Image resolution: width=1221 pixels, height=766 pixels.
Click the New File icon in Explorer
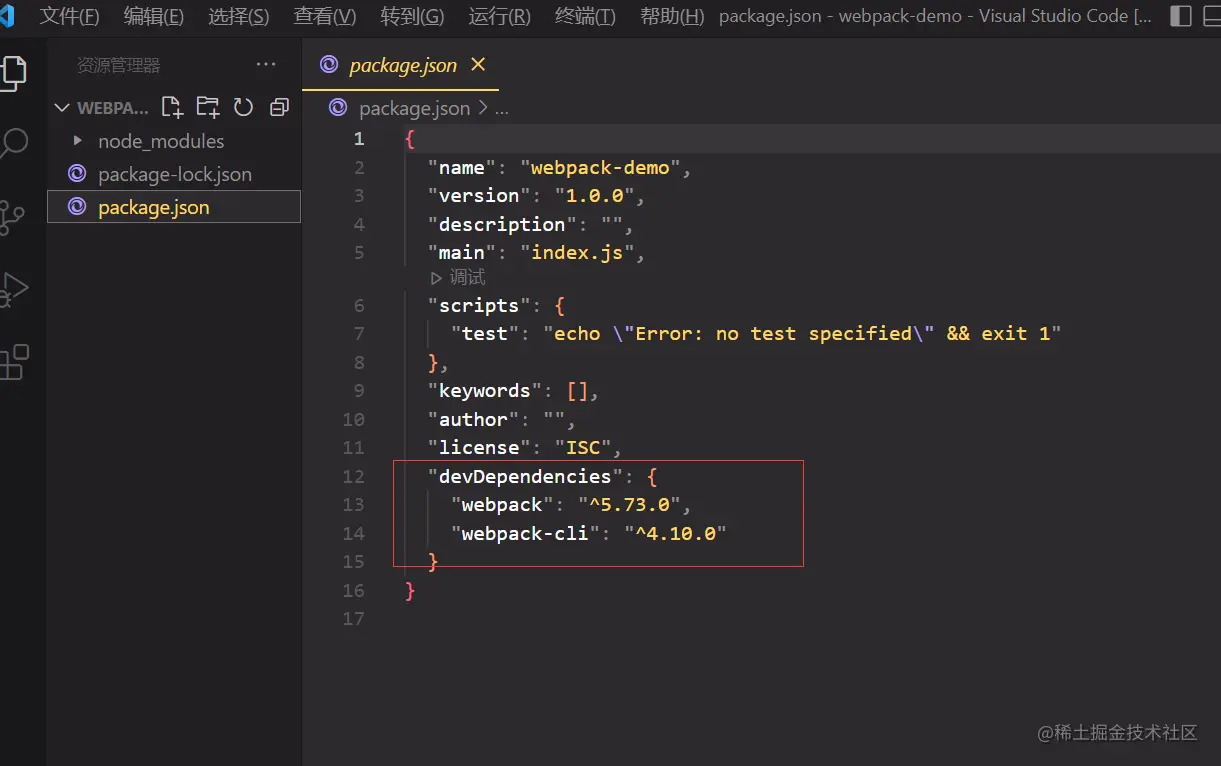171,107
